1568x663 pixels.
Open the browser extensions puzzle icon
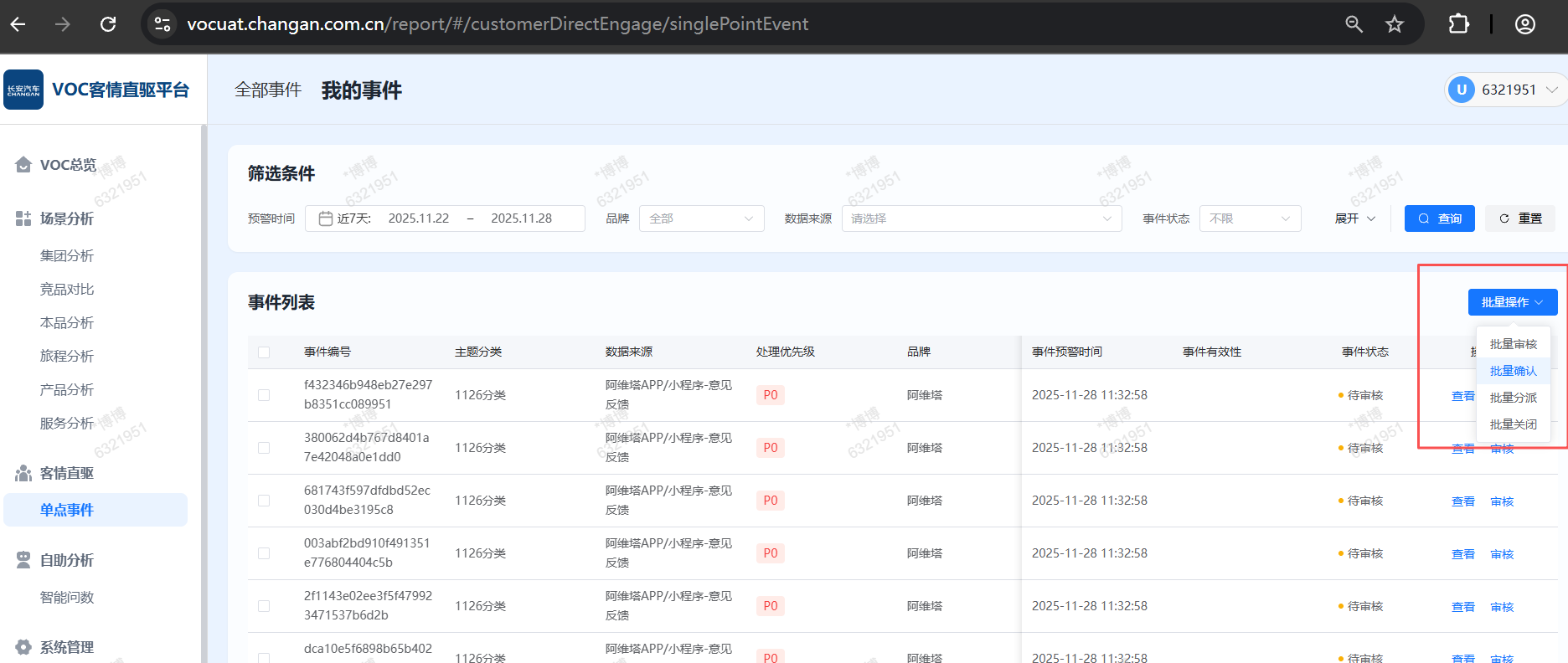(1458, 24)
